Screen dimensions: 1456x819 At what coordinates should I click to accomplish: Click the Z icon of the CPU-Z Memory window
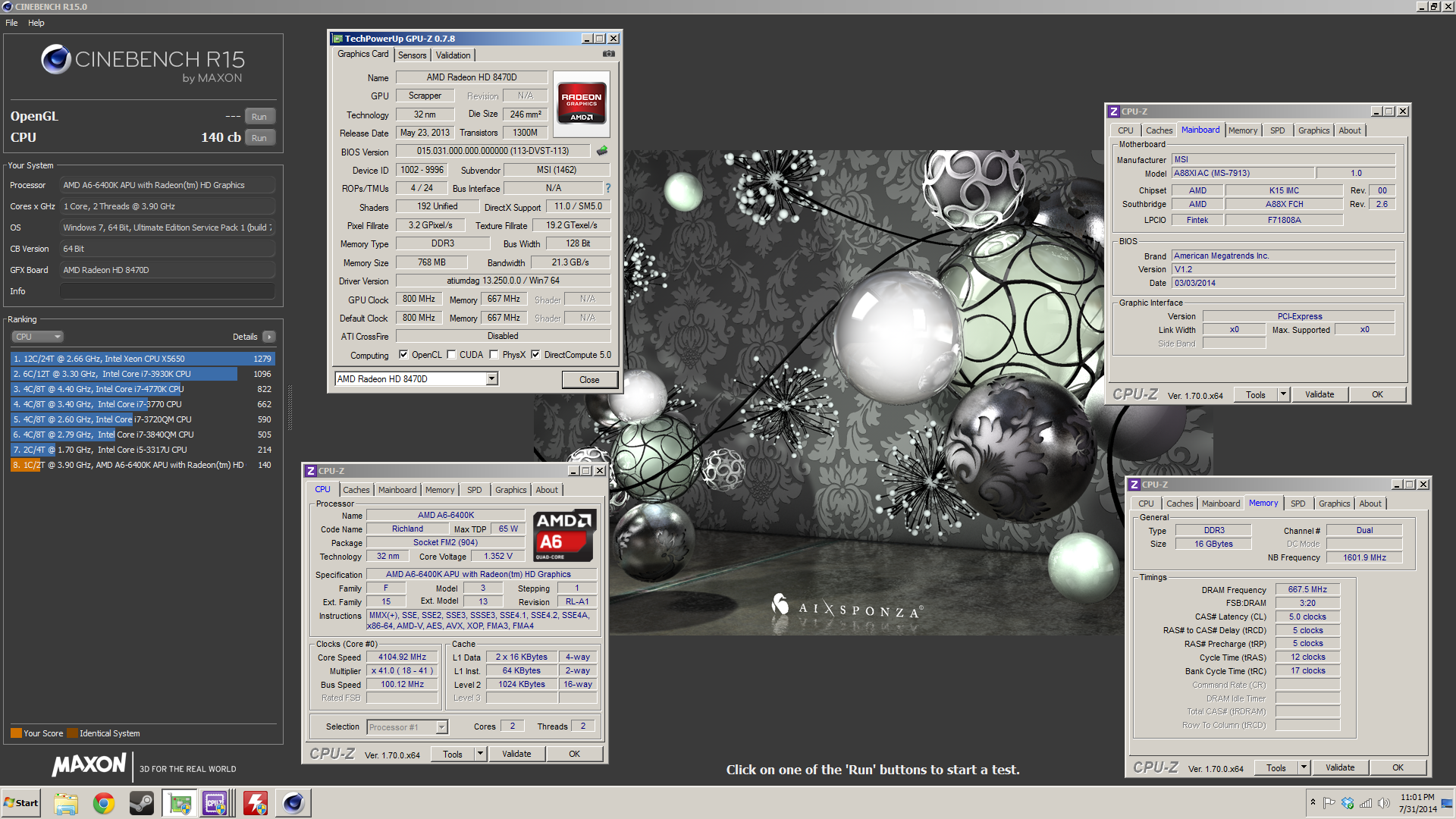(x=1134, y=485)
